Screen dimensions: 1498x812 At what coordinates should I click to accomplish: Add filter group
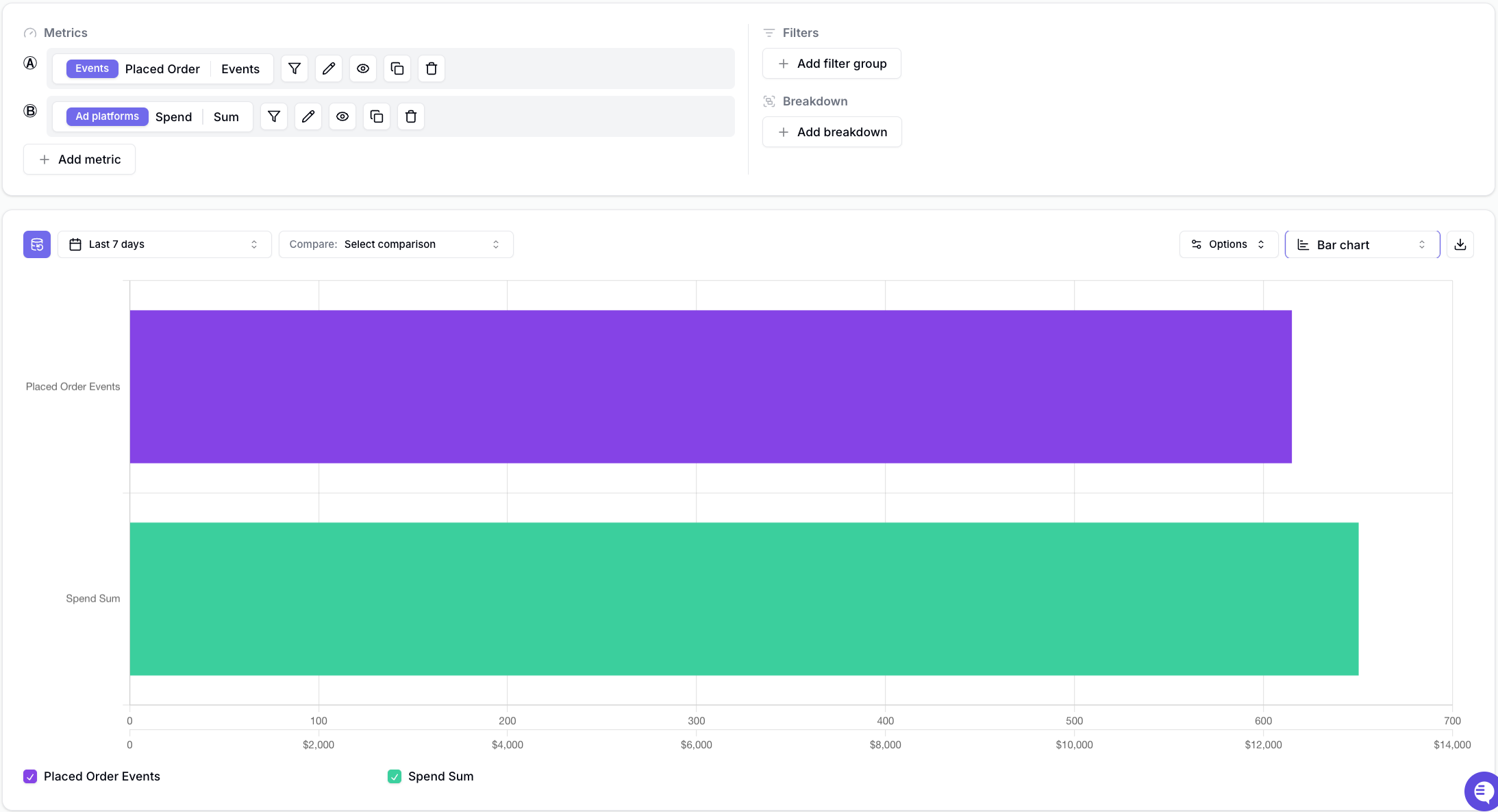click(x=832, y=64)
